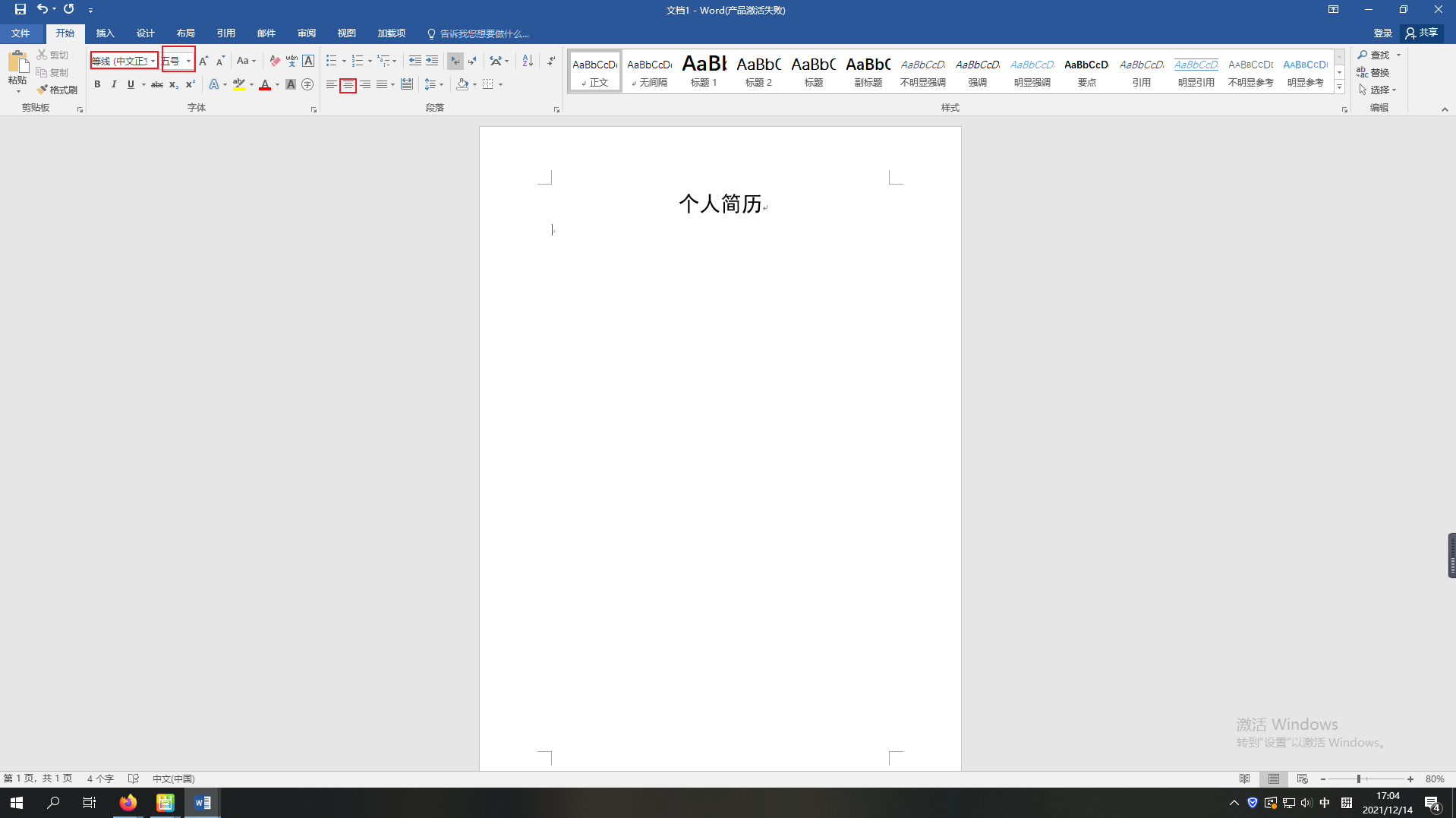Open the font size dropdown (五号)
Viewport: 1456px width, 818px height.
click(188, 61)
